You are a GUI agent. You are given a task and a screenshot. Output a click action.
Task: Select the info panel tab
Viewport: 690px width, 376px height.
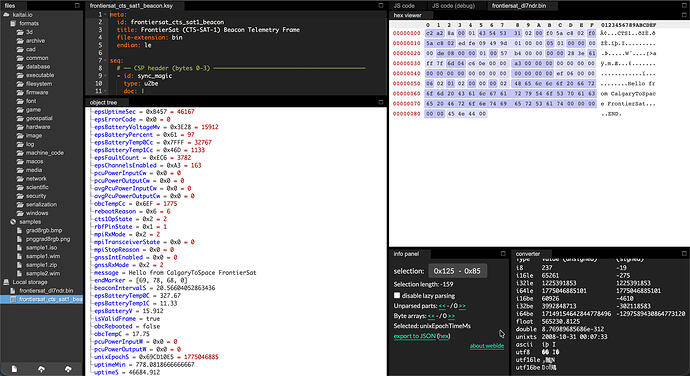[406, 254]
